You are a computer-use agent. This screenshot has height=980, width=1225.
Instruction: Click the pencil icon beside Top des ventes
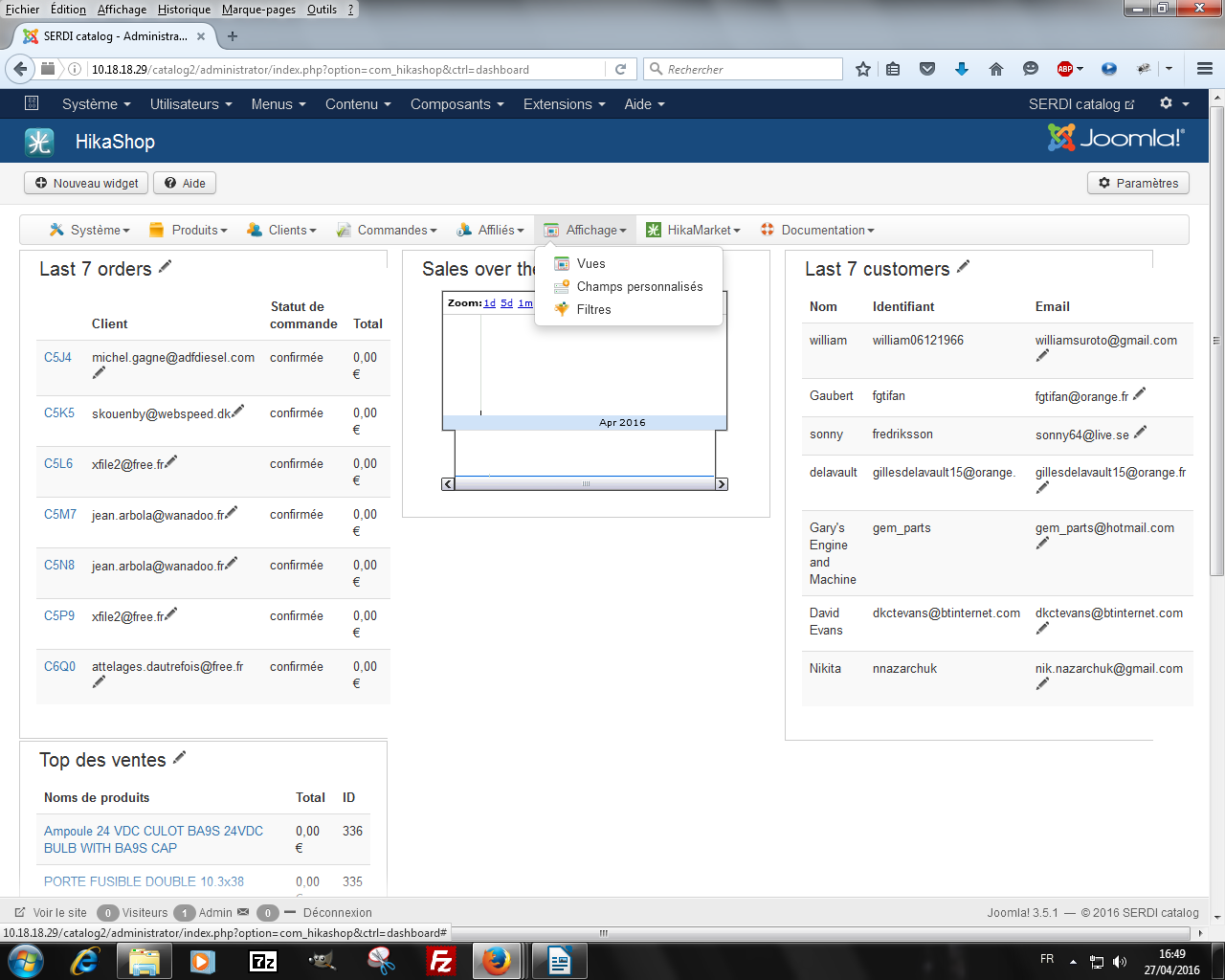[x=180, y=758]
